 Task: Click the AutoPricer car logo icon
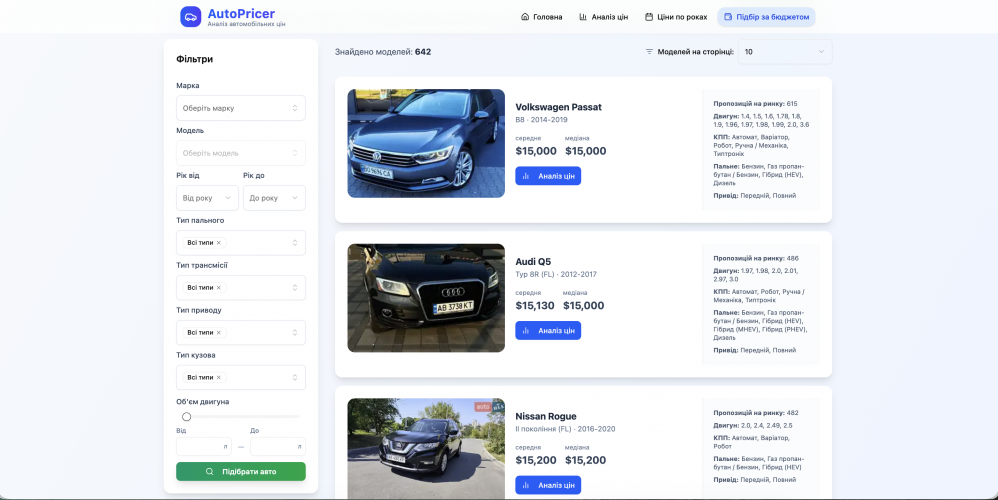tap(190, 17)
